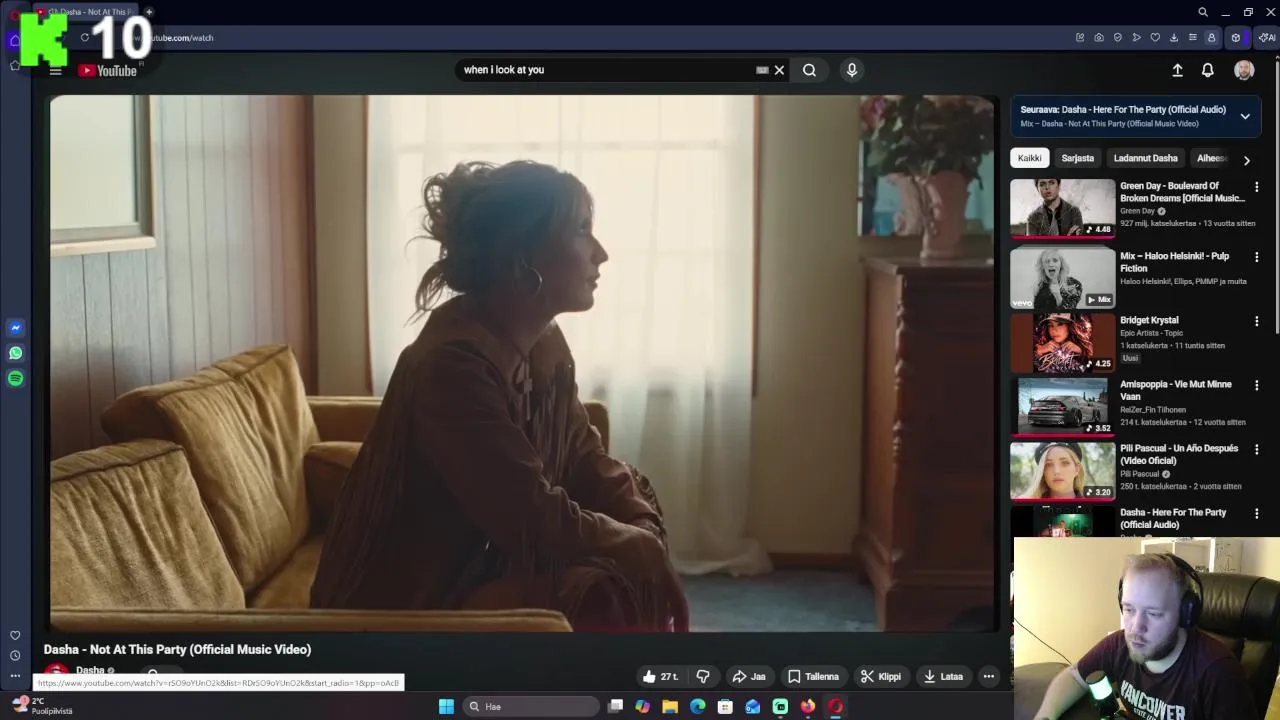This screenshot has width=1280, height=720.
Task: Expand the Seuraava mix playlist panel chevron
Action: pyautogui.click(x=1245, y=116)
